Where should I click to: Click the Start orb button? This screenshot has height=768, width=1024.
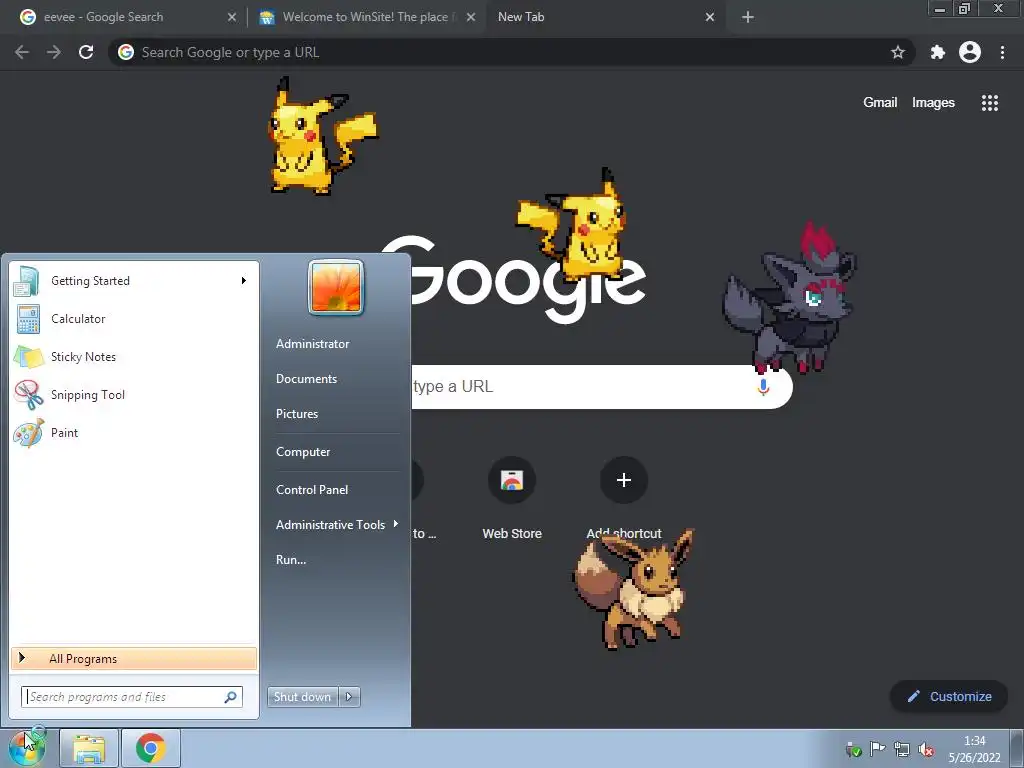27,748
